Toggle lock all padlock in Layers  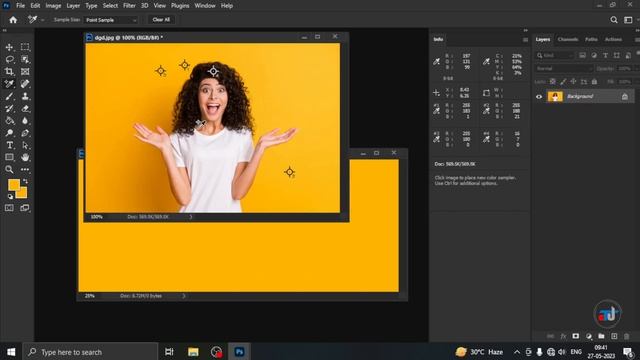click(x=594, y=82)
